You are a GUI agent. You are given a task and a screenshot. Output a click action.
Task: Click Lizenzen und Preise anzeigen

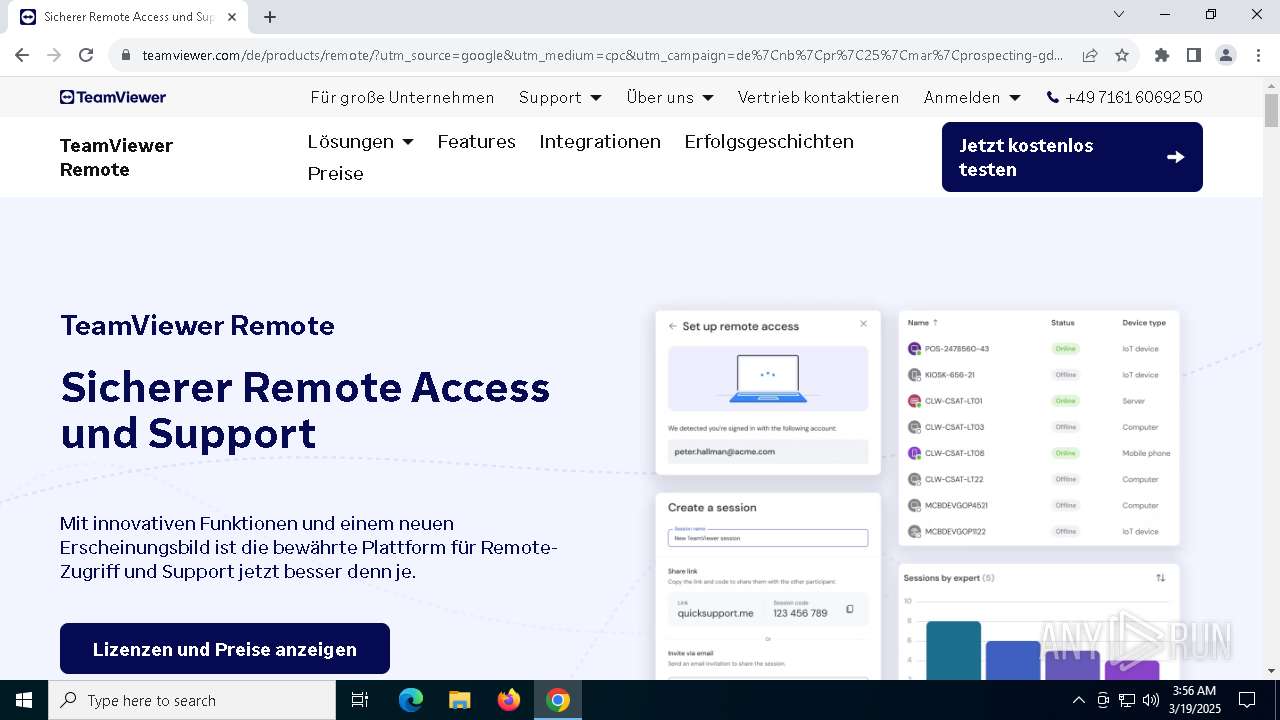(225, 649)
